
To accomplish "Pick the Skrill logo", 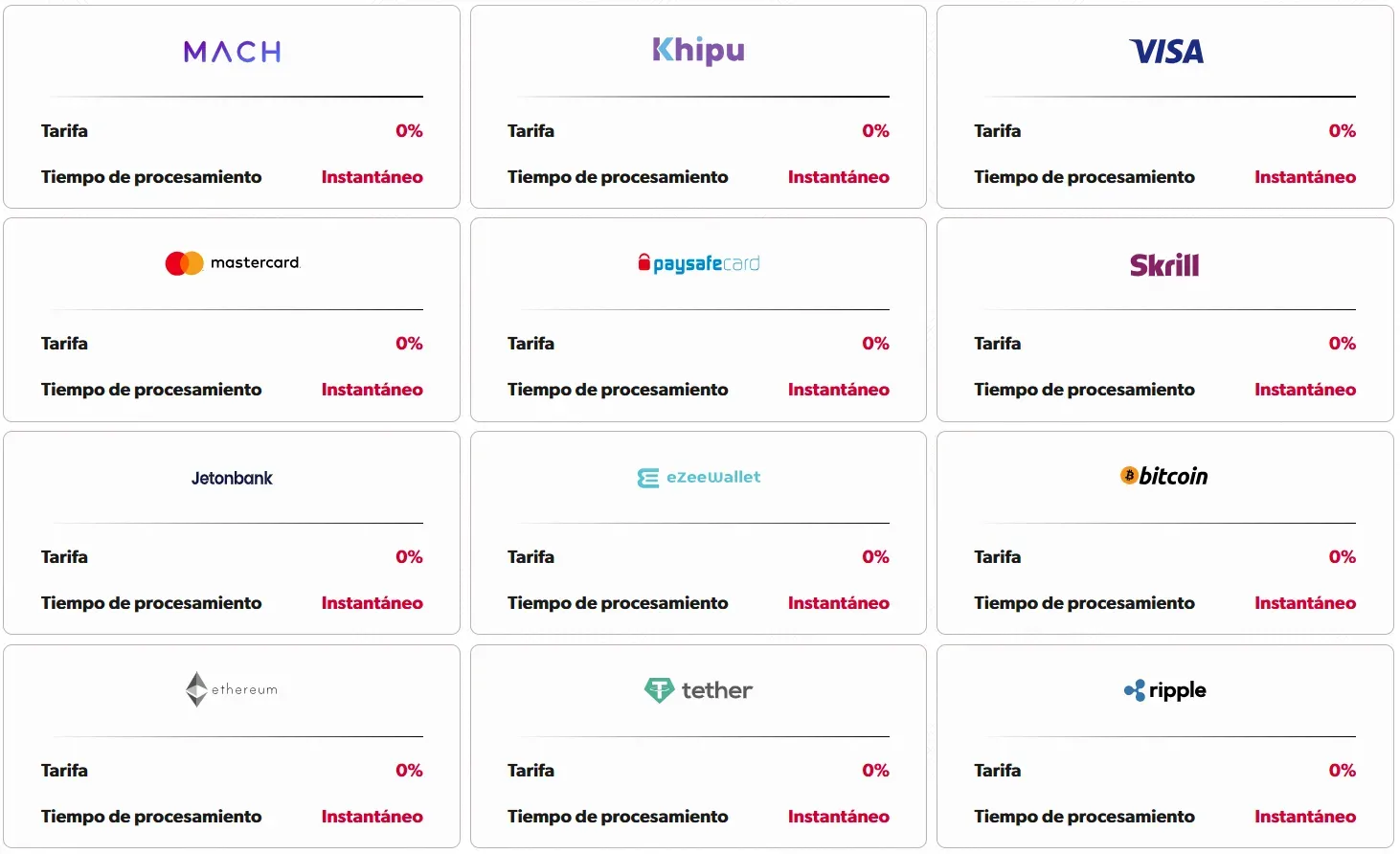I will pos(1164,265).
